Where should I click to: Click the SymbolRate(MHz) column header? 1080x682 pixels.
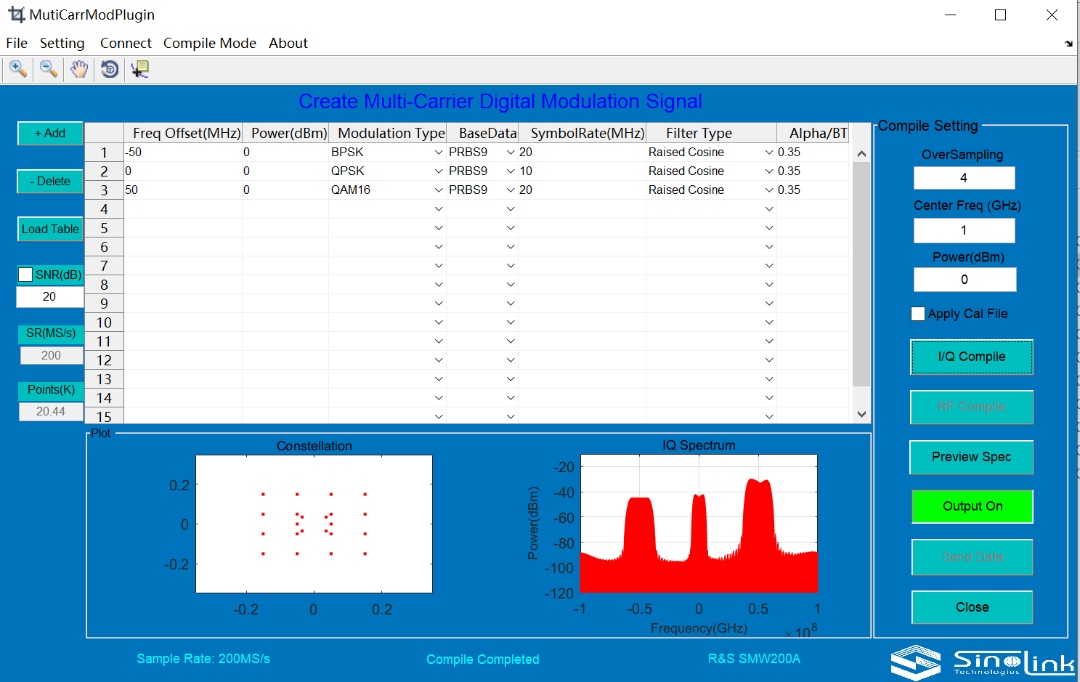point(583,133)
